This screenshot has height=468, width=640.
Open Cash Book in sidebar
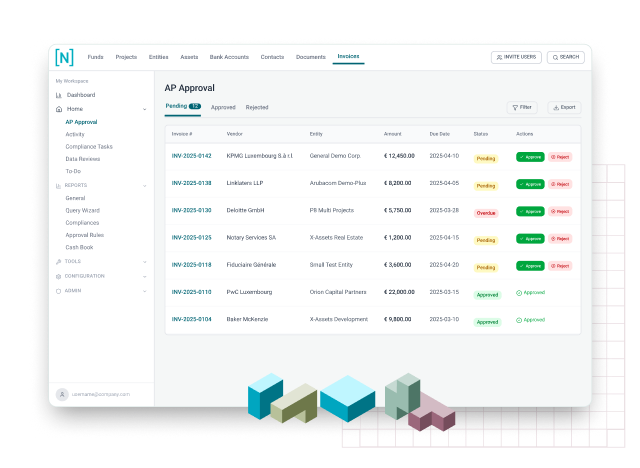(79, 248)
